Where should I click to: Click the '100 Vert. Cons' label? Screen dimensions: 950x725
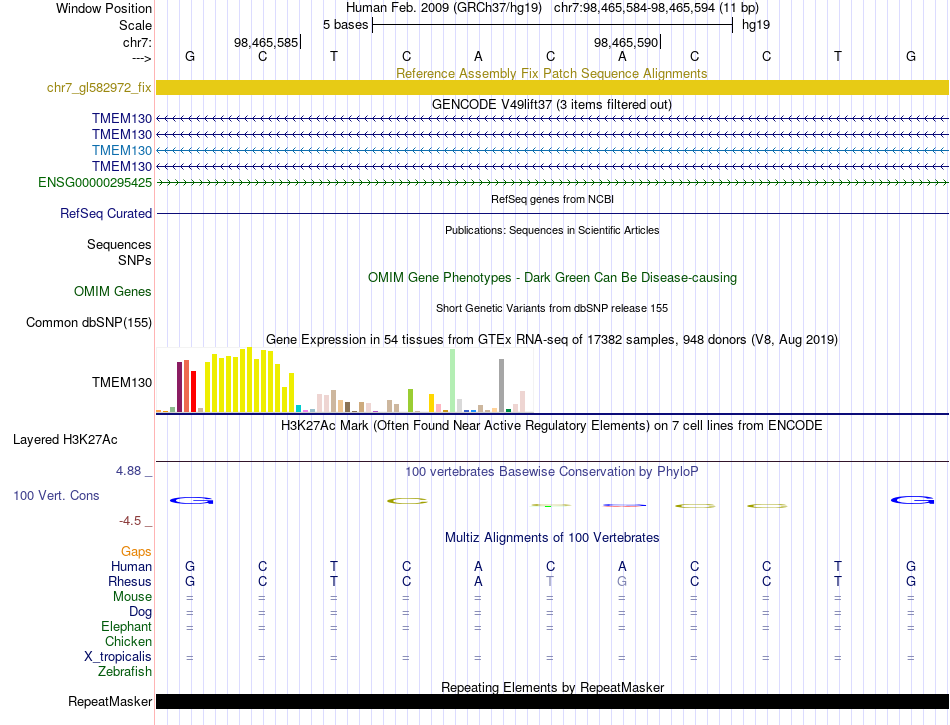[x=56, y=495]
